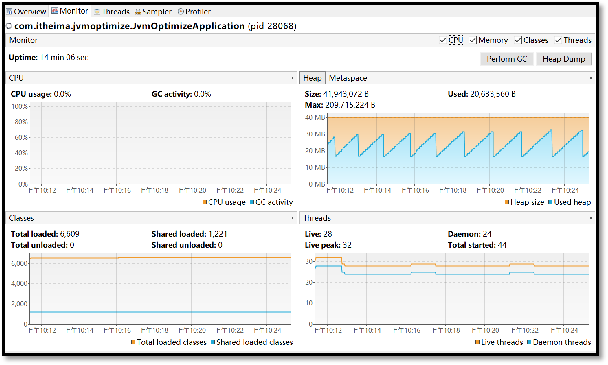This screenshot has height=365, width=608.
Task: Collapse the Threads panel arrow
Action: [x=591, y=218]
